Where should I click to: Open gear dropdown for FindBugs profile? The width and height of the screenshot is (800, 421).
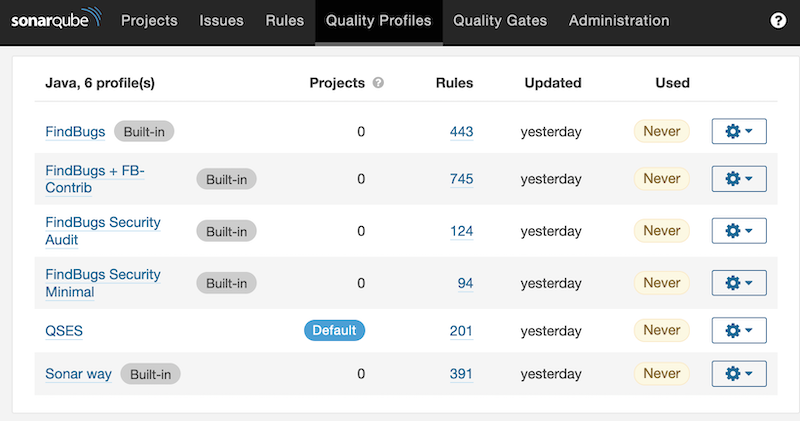click(x=739, y=131)
